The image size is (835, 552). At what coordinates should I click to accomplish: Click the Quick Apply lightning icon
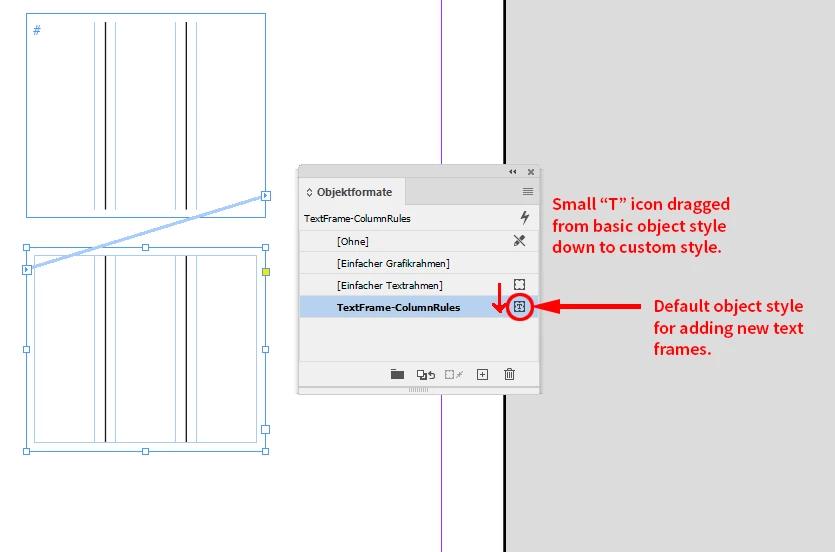click(525, 217)
